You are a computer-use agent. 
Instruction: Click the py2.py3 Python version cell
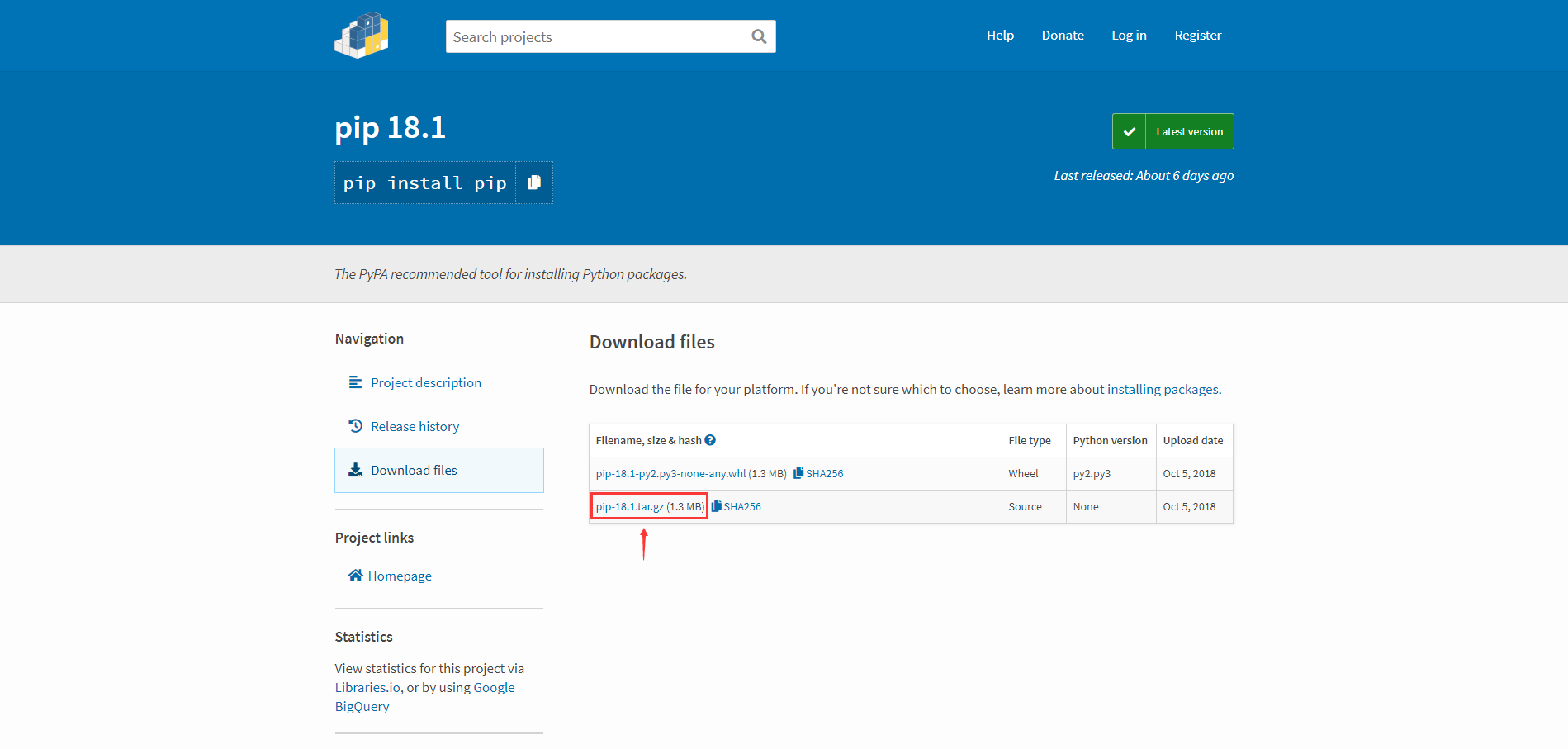1092,473
